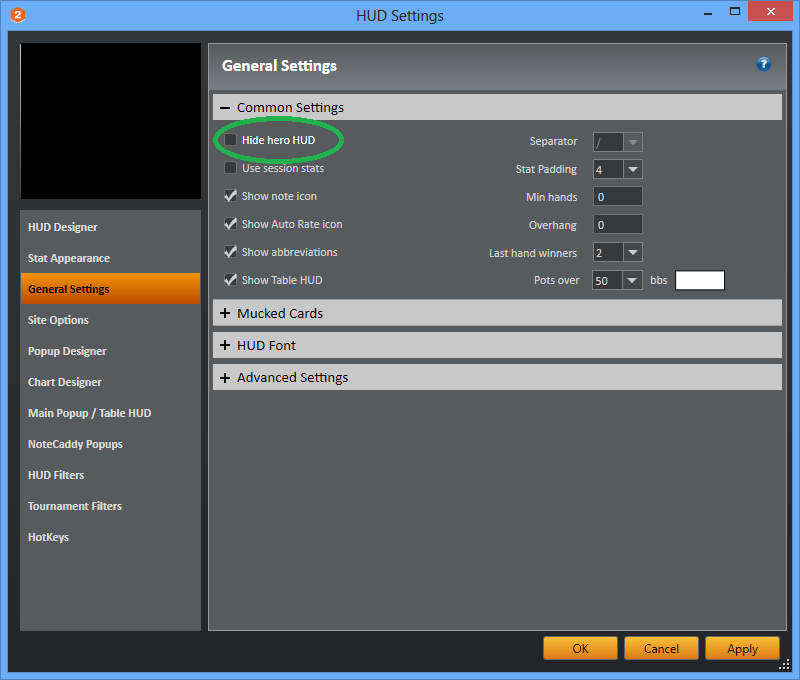Minimize the HUD Settings window
Viewport: 800px width, 680px height.
click(708, 13)
